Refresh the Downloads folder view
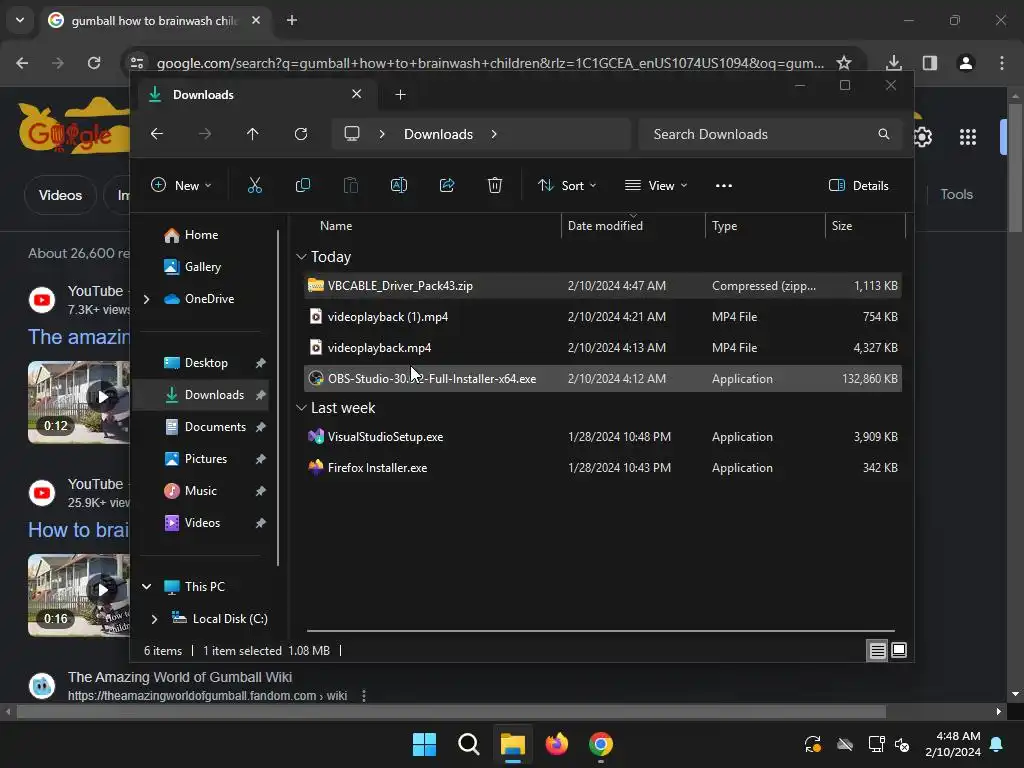 (300, 134)
